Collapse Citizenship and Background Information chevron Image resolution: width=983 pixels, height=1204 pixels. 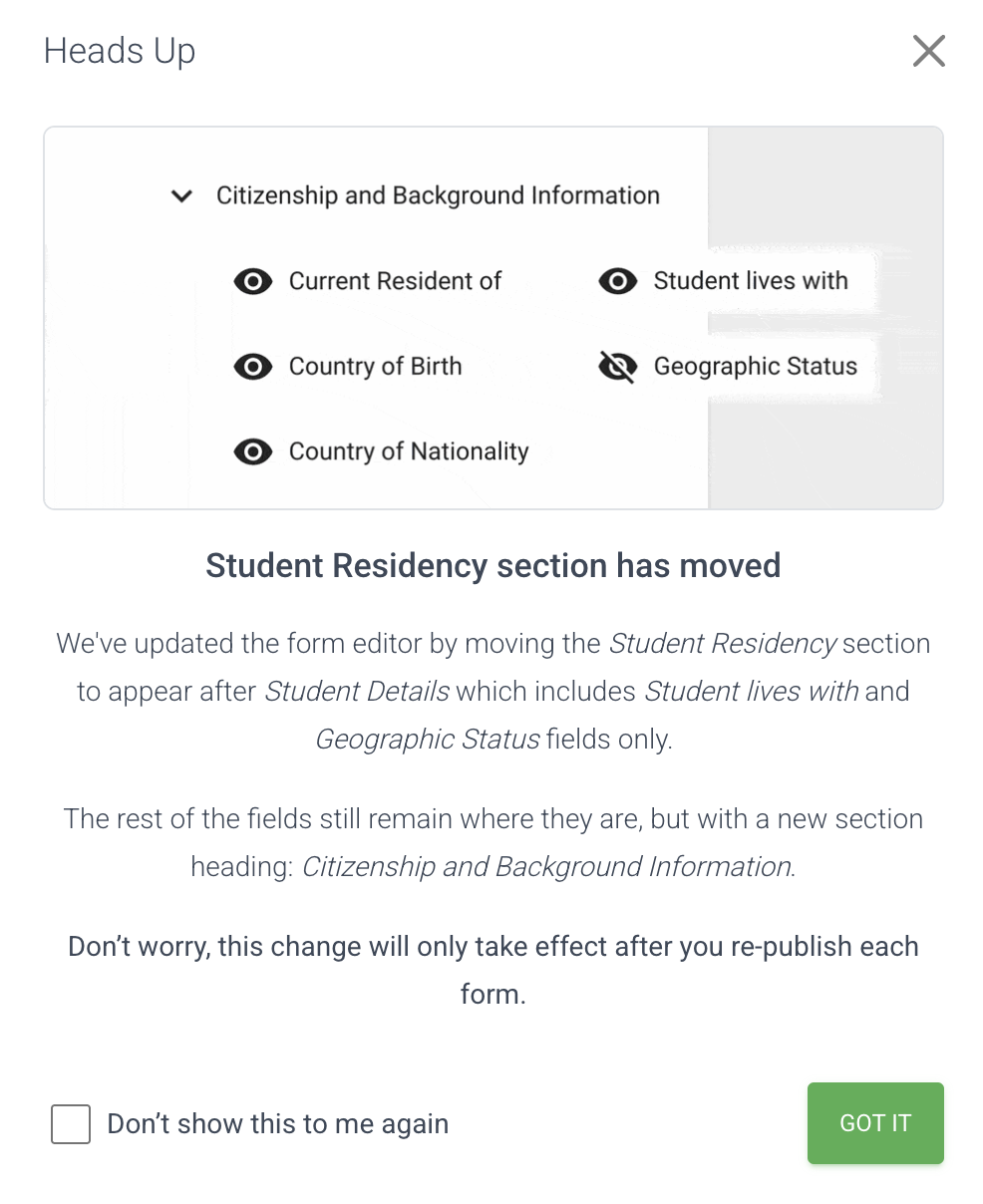[x=181, y=196]
